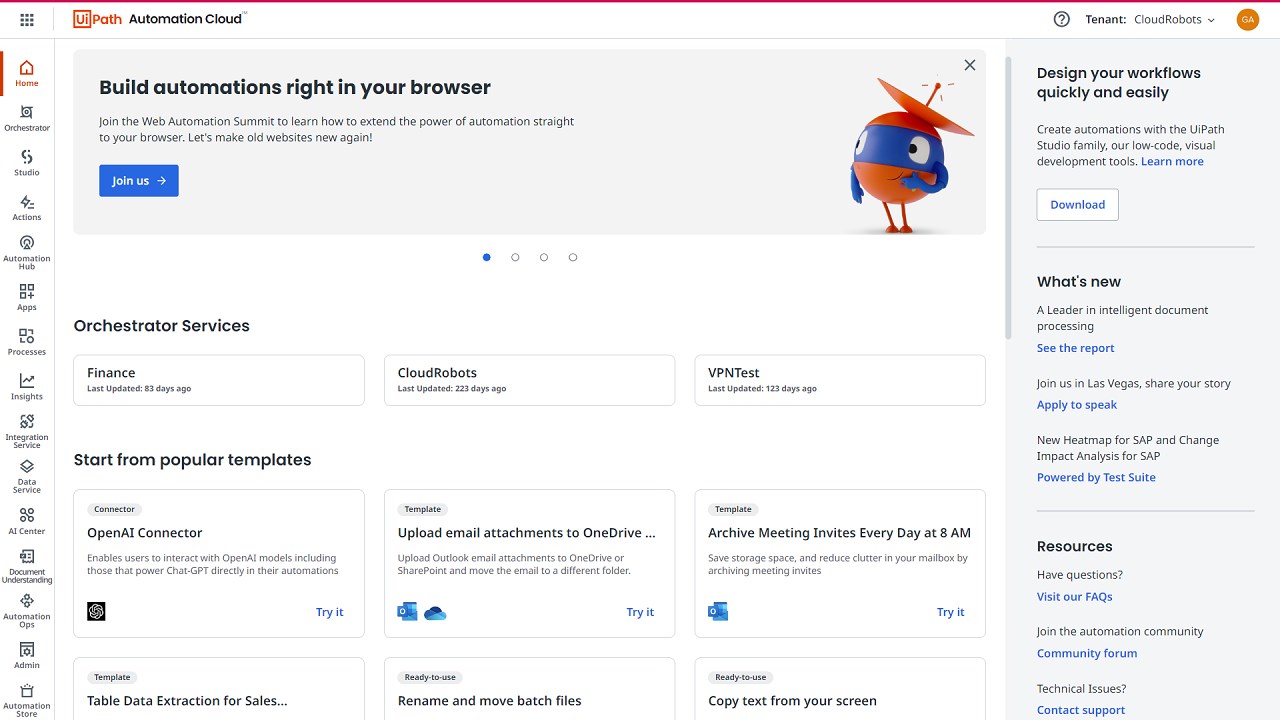Open Automation Store from the sidebar
Screen dimensions: 1280x720
[27, 700]
